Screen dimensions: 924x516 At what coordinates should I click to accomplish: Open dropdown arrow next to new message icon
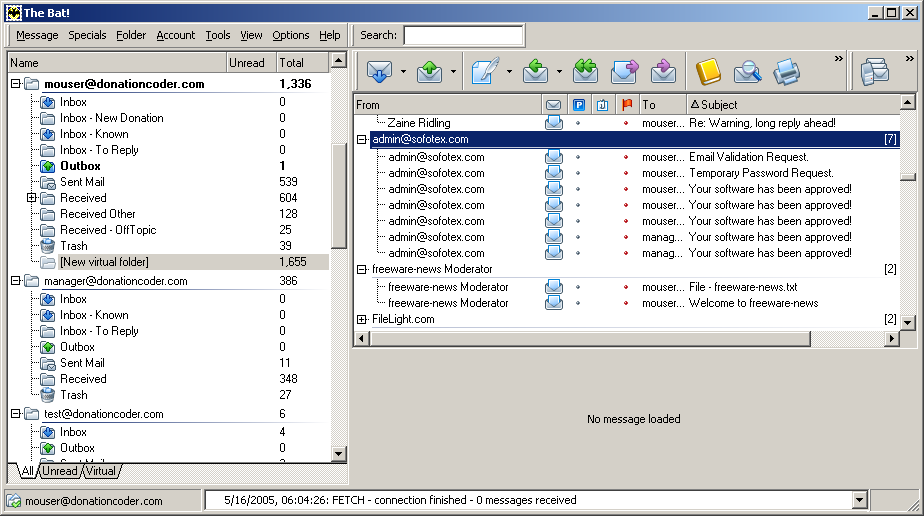(510, 72)
